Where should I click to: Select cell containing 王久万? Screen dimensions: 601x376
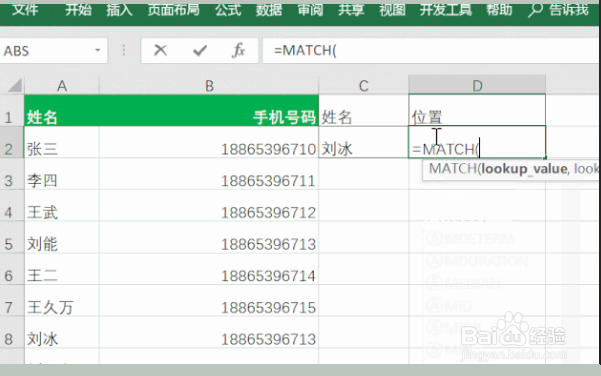tap(62, 301)
